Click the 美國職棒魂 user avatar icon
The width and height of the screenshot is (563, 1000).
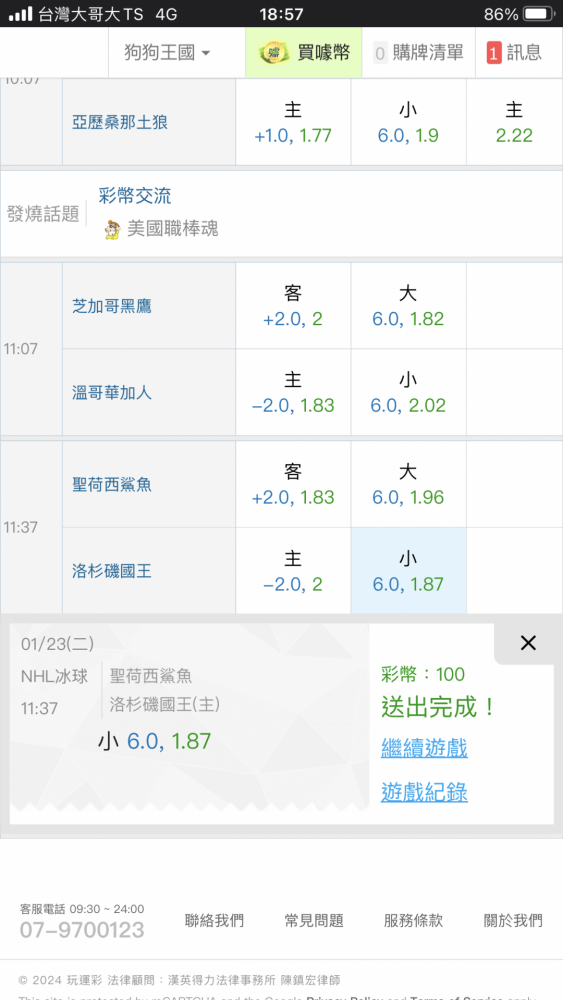[x=112, y=229]
